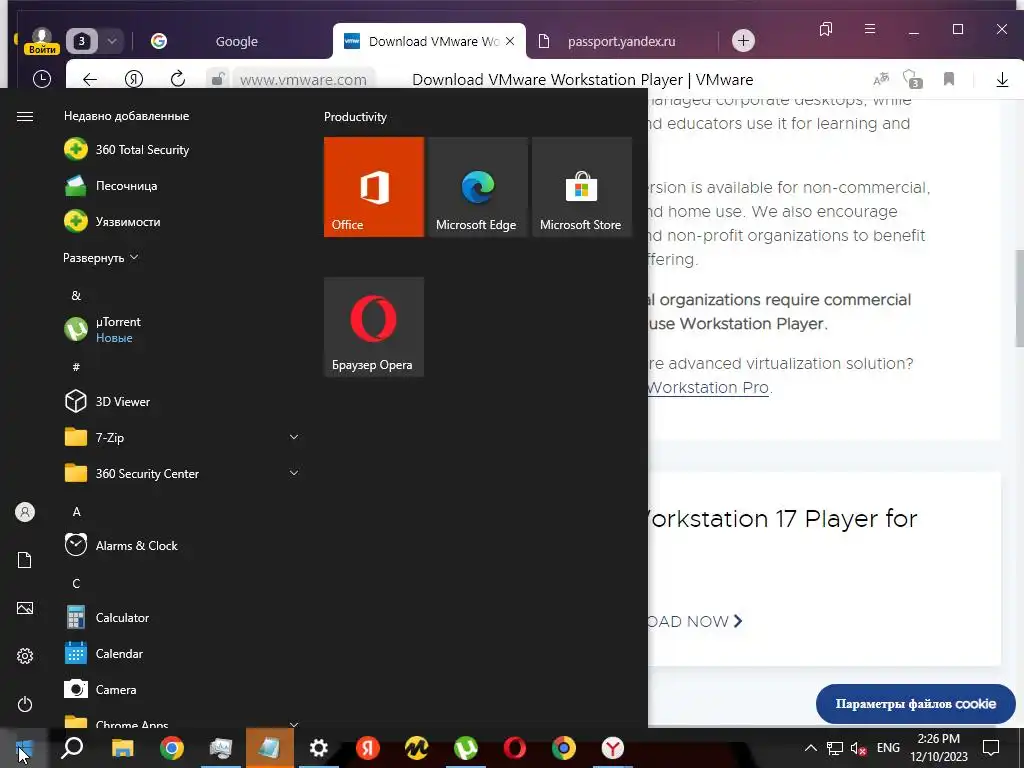Open Pictures icon in Start sidebar
Screen dimensions: 1024x768
tap(25, 608)
